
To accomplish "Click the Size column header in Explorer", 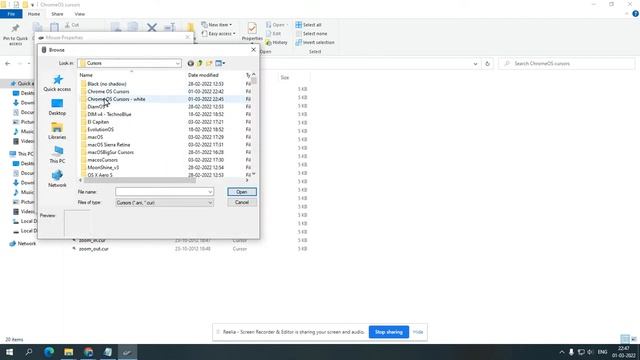I will click(285, 78).
